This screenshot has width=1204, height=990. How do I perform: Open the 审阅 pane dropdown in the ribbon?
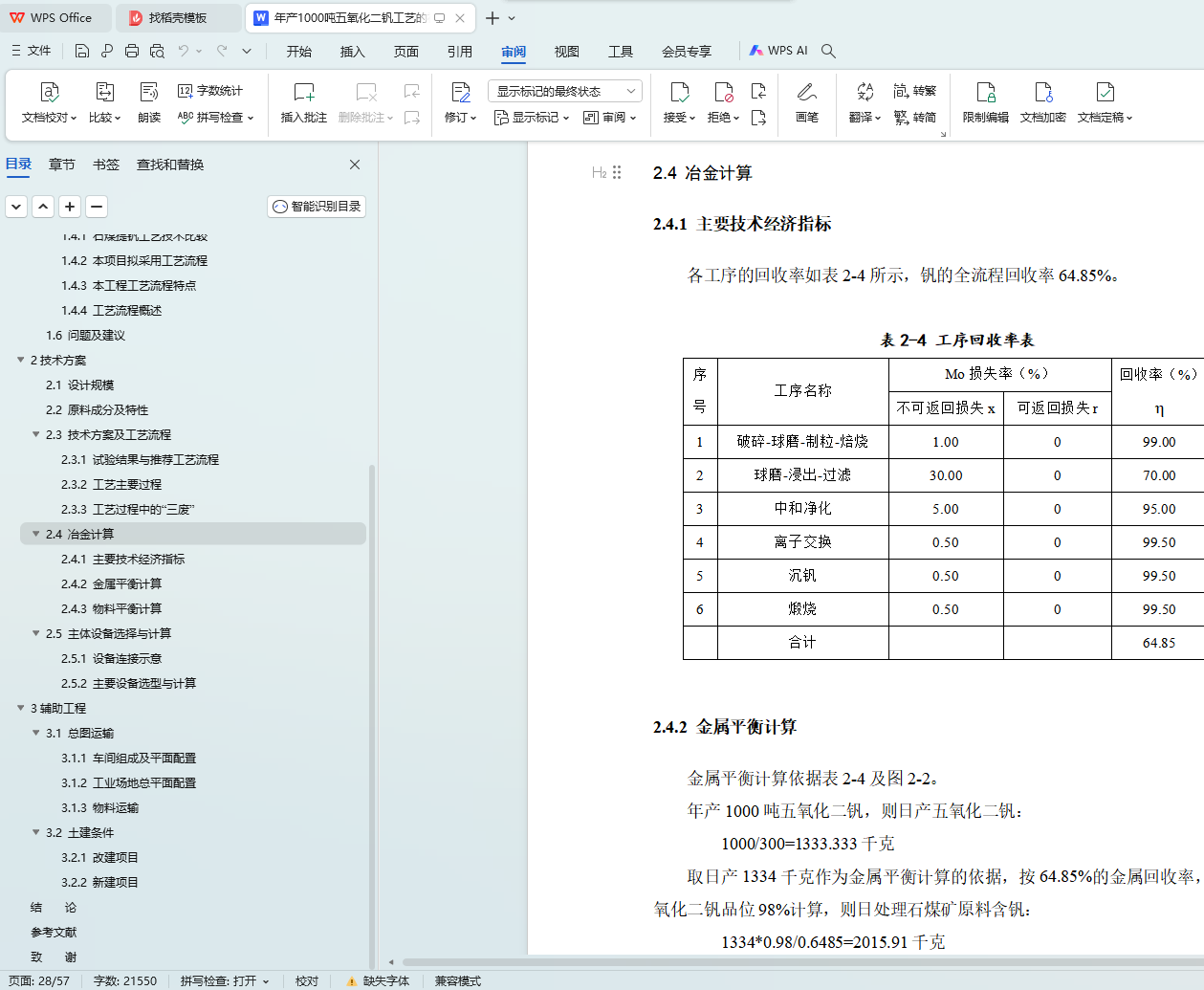(x=609, y=118)
